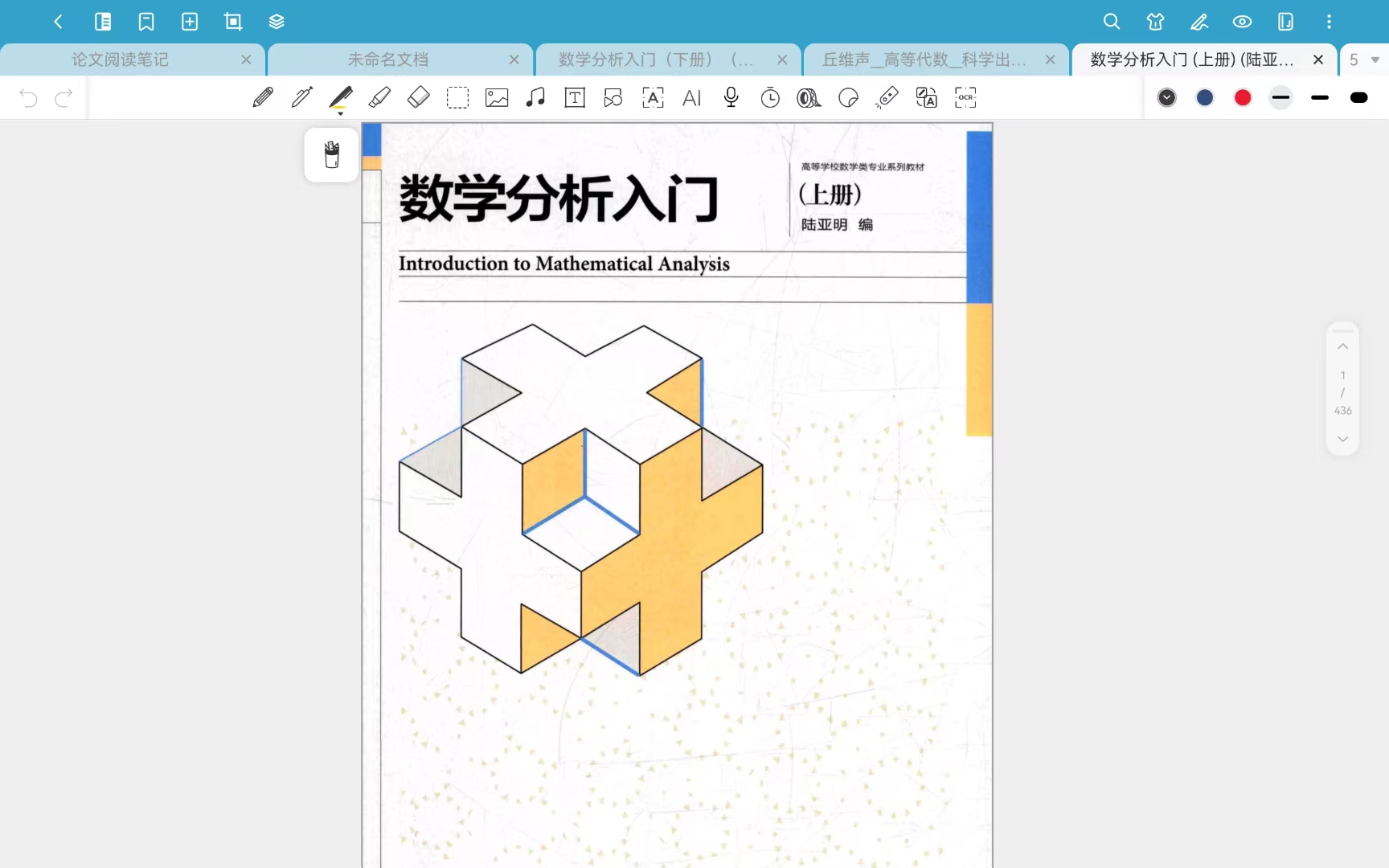Open the three-dot more options menu
1389x868 pixels.
tap(1329, 22)
